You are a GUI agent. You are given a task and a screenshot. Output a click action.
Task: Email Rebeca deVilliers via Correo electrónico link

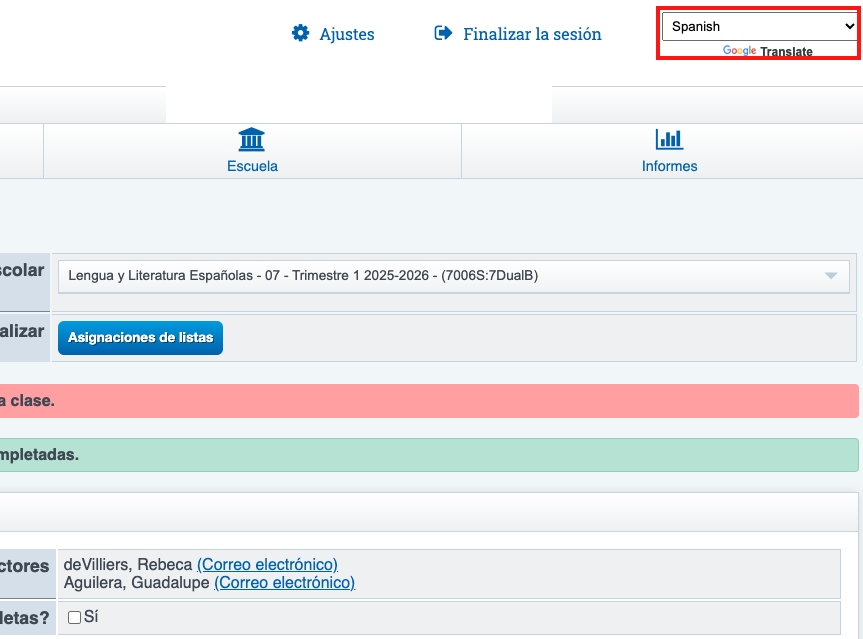(267, 565)
